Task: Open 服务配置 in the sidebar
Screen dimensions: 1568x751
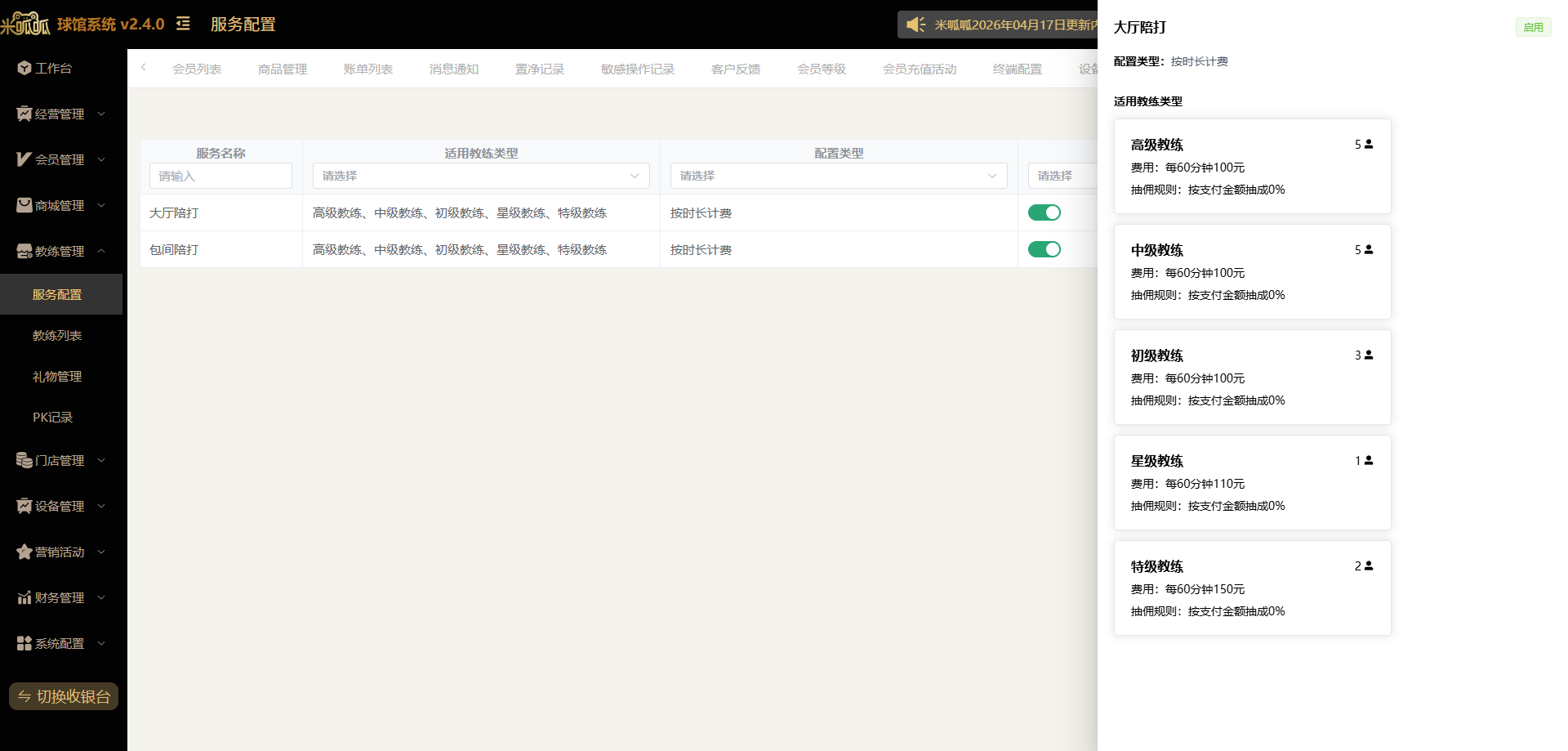Action: tap(61, 294)
